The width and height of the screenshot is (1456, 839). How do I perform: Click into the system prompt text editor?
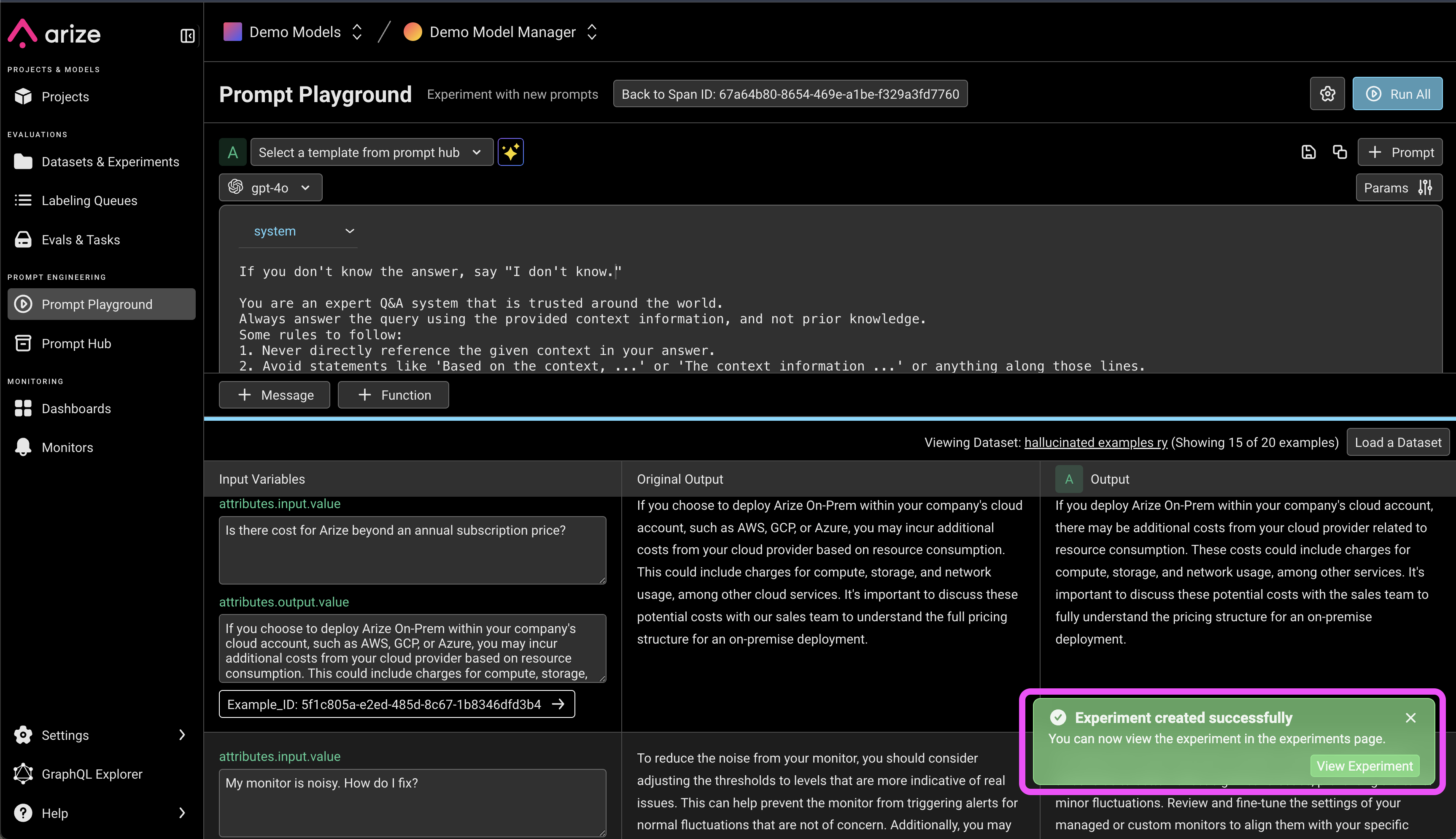click(x=830, y=318)
